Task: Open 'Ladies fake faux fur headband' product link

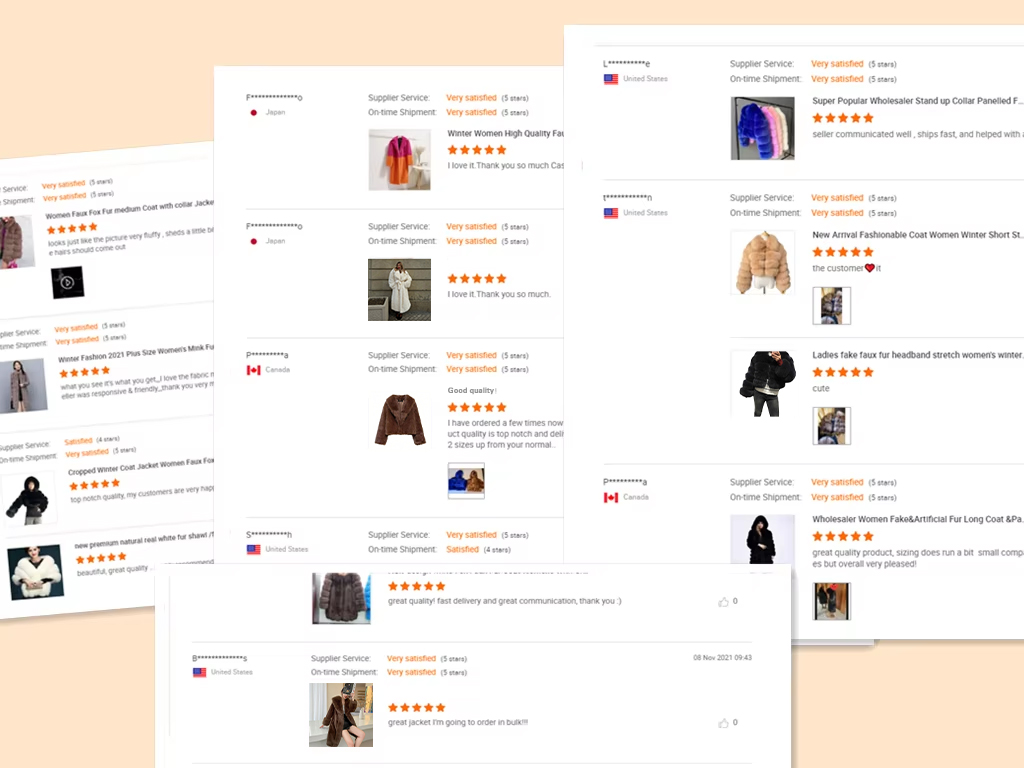Action: 917,355
